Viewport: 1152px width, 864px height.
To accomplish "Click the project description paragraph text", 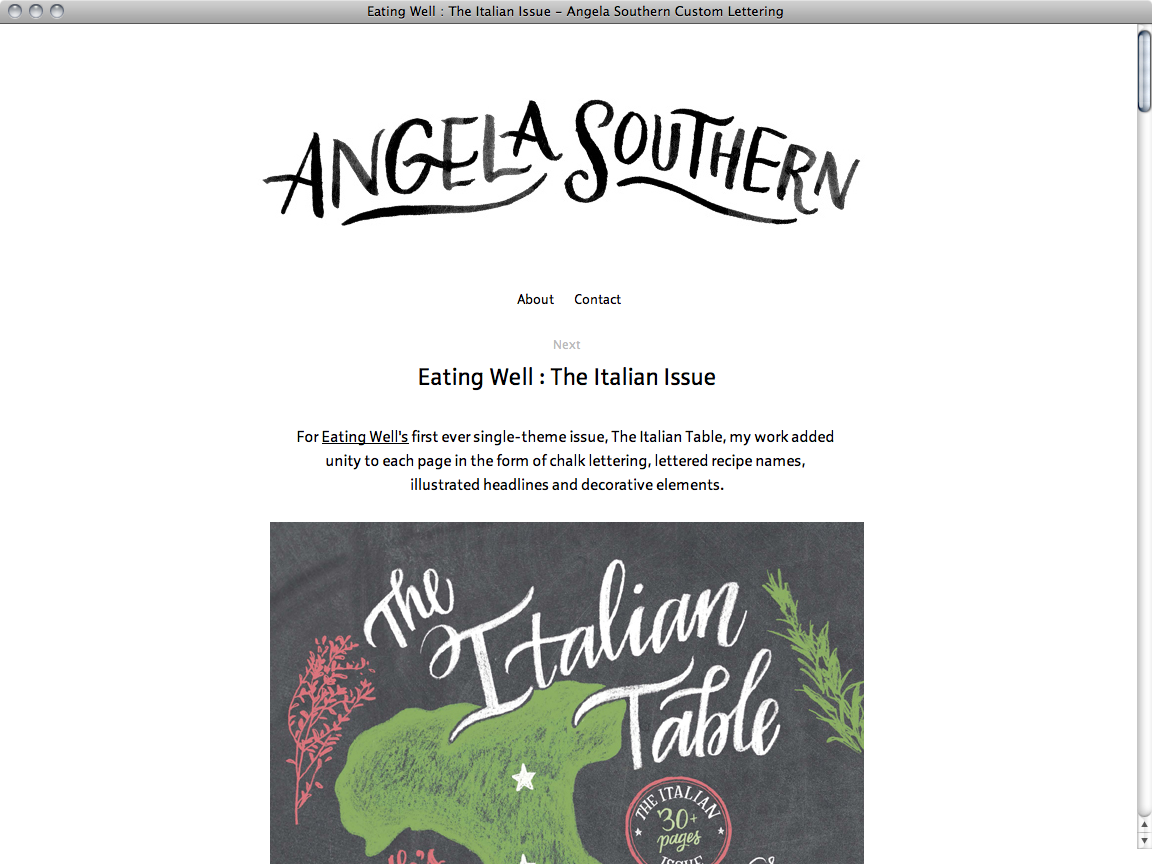I will (x=565, y=461).
